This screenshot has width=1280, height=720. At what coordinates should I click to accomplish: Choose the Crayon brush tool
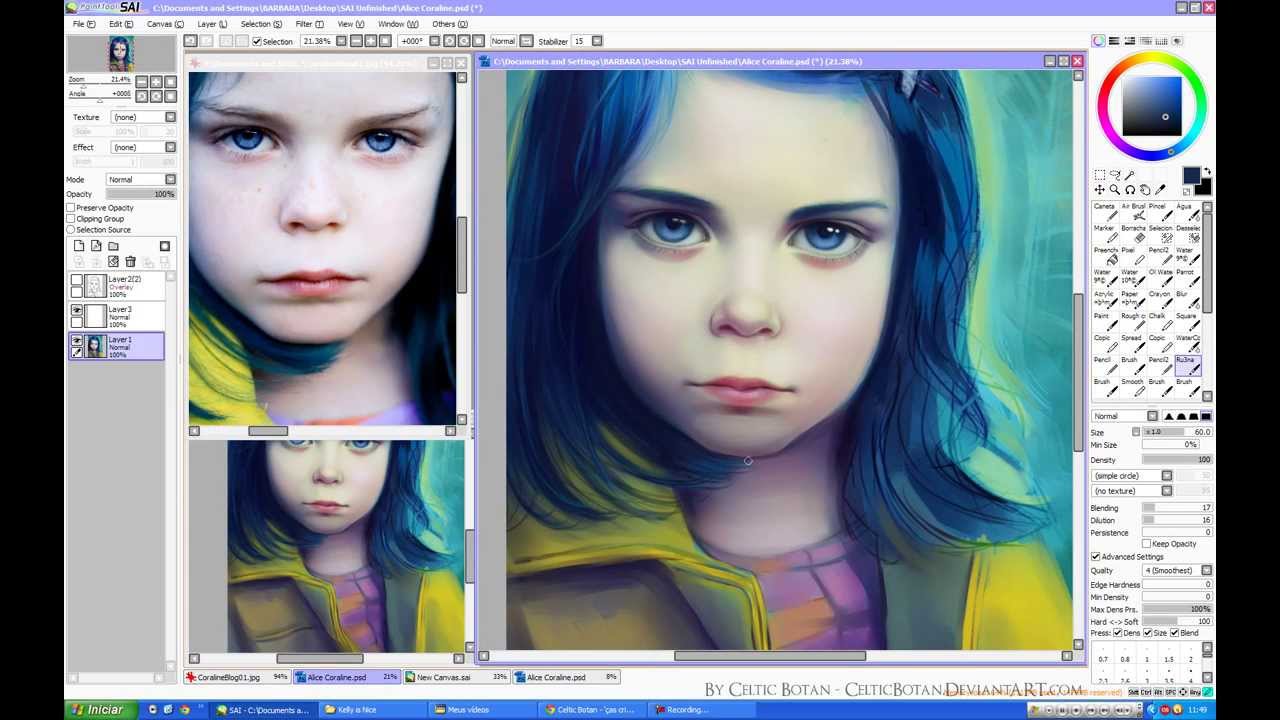tap(1160, 300)
